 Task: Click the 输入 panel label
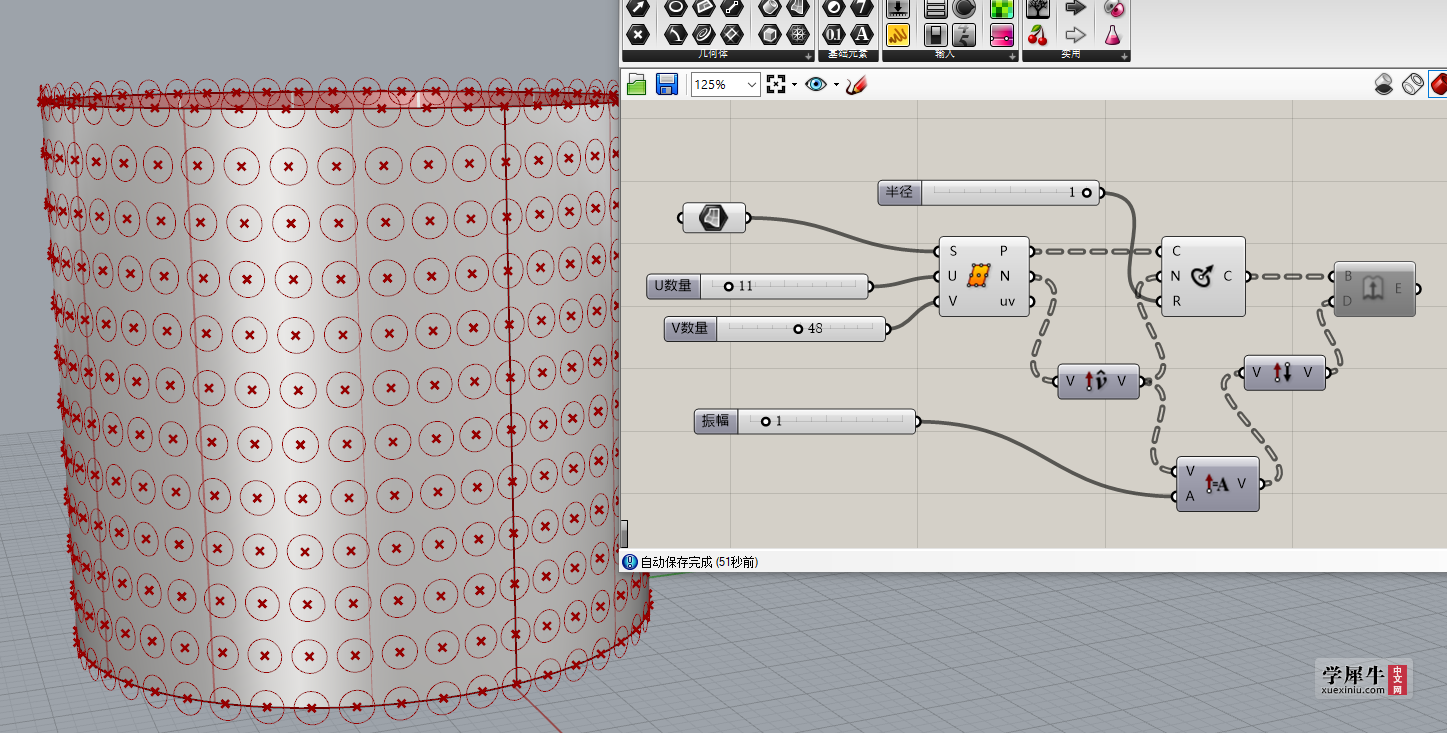click(x=945, y=55)
